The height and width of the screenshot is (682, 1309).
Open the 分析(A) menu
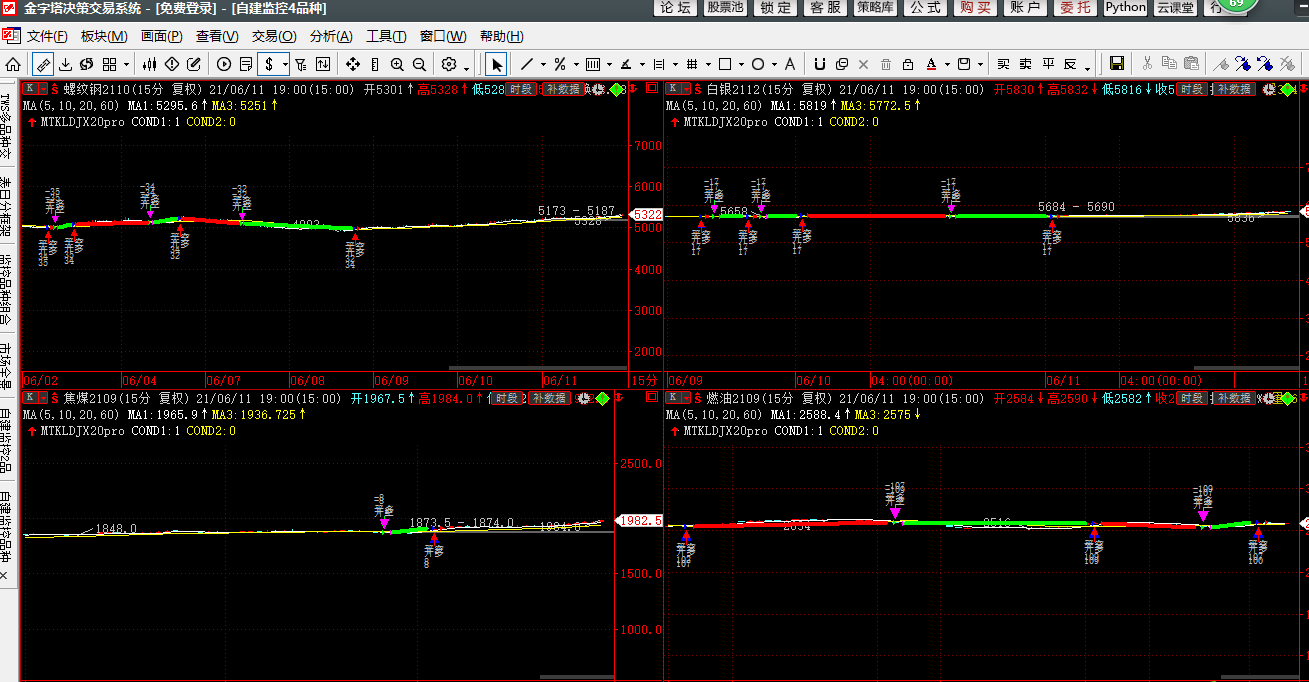[x=331, y=37]
